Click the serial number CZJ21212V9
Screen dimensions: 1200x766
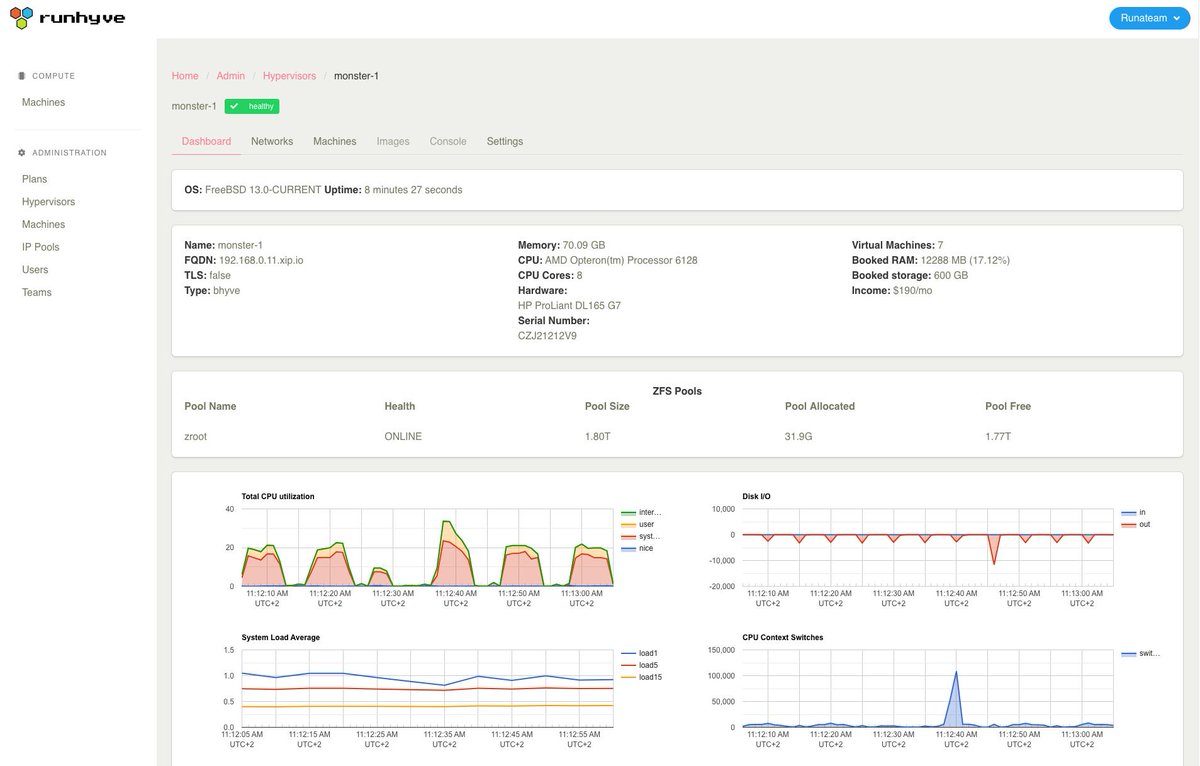[547, 336]
